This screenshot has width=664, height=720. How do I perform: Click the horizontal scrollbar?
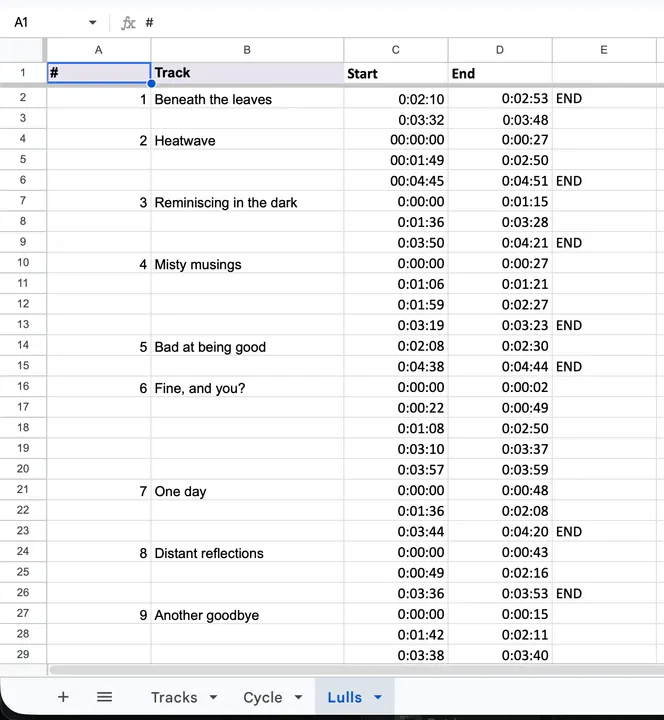tap(356, 670)
